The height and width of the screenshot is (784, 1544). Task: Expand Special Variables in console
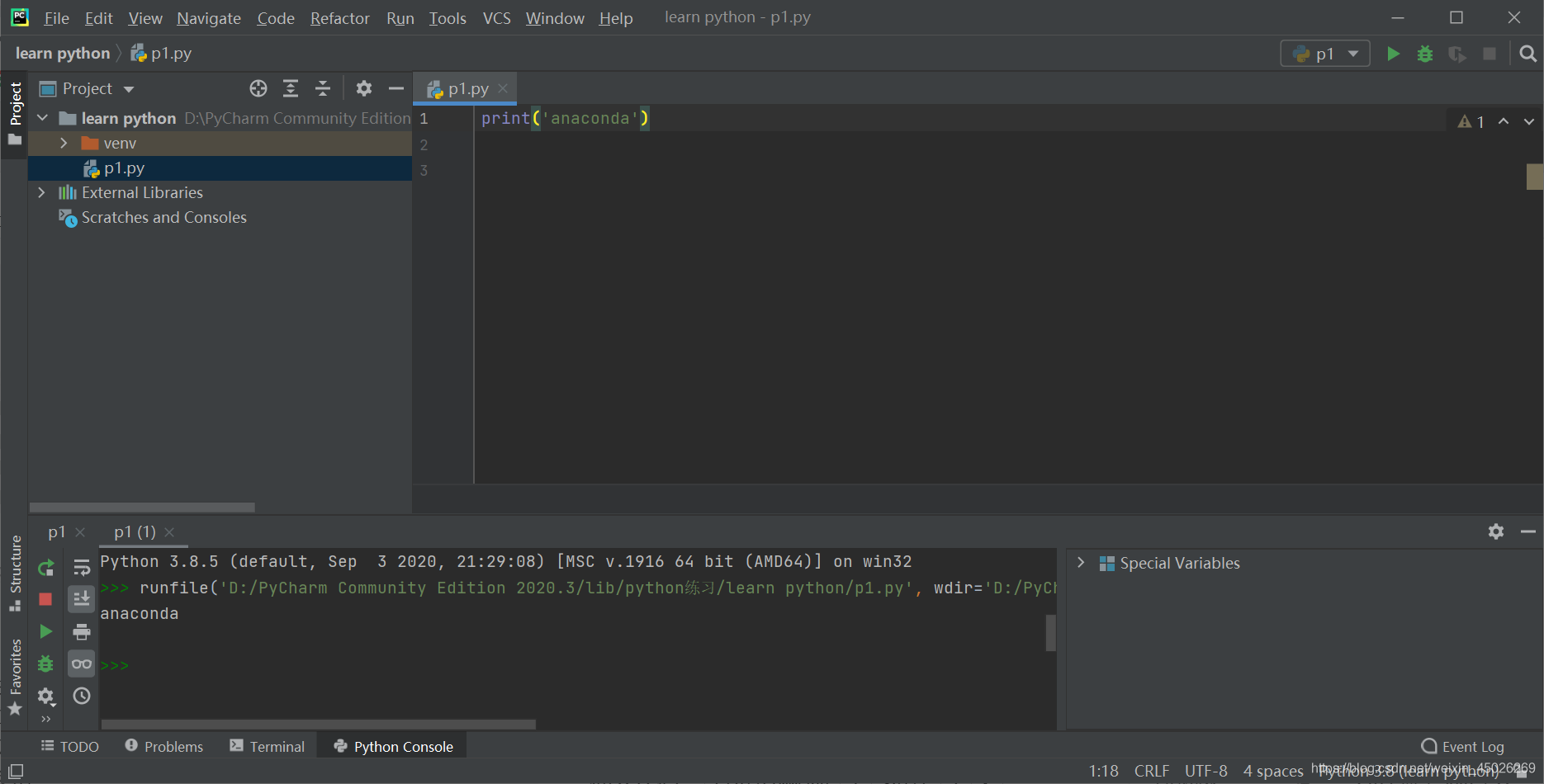(x=1081, y=563)
